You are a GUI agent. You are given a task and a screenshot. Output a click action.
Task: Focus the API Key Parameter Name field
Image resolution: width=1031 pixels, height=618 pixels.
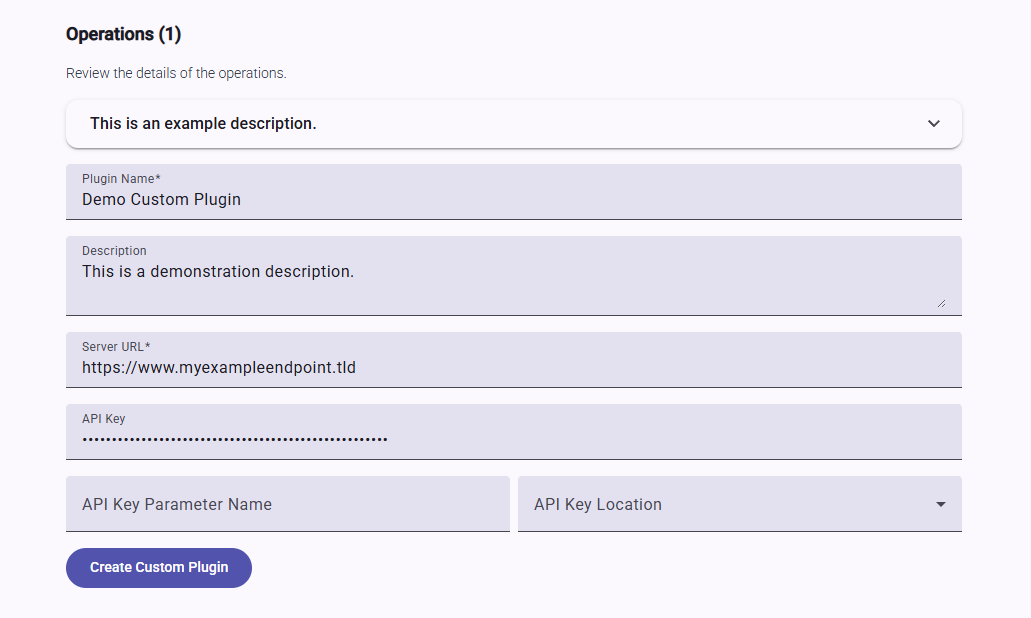pos(287,504)
